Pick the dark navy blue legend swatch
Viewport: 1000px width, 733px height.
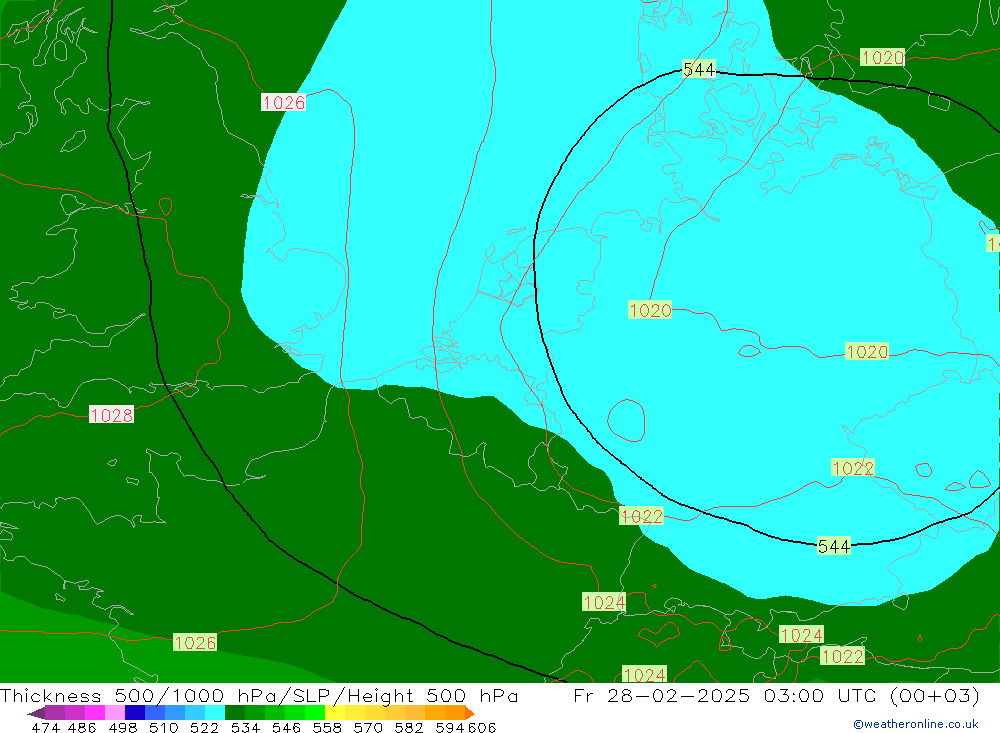[135, 713]
